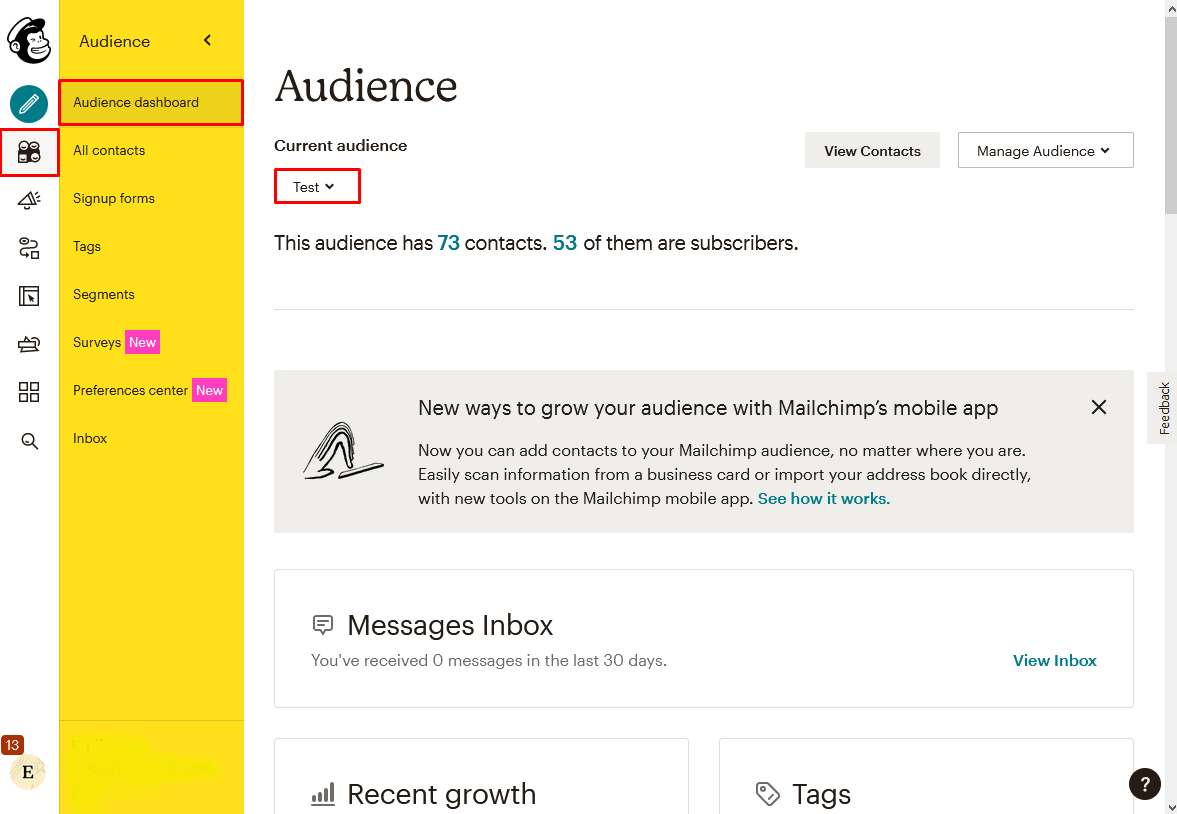Screen dimensions: 1177x814
Task: Open Signup forms page
Action: point(114,198)
